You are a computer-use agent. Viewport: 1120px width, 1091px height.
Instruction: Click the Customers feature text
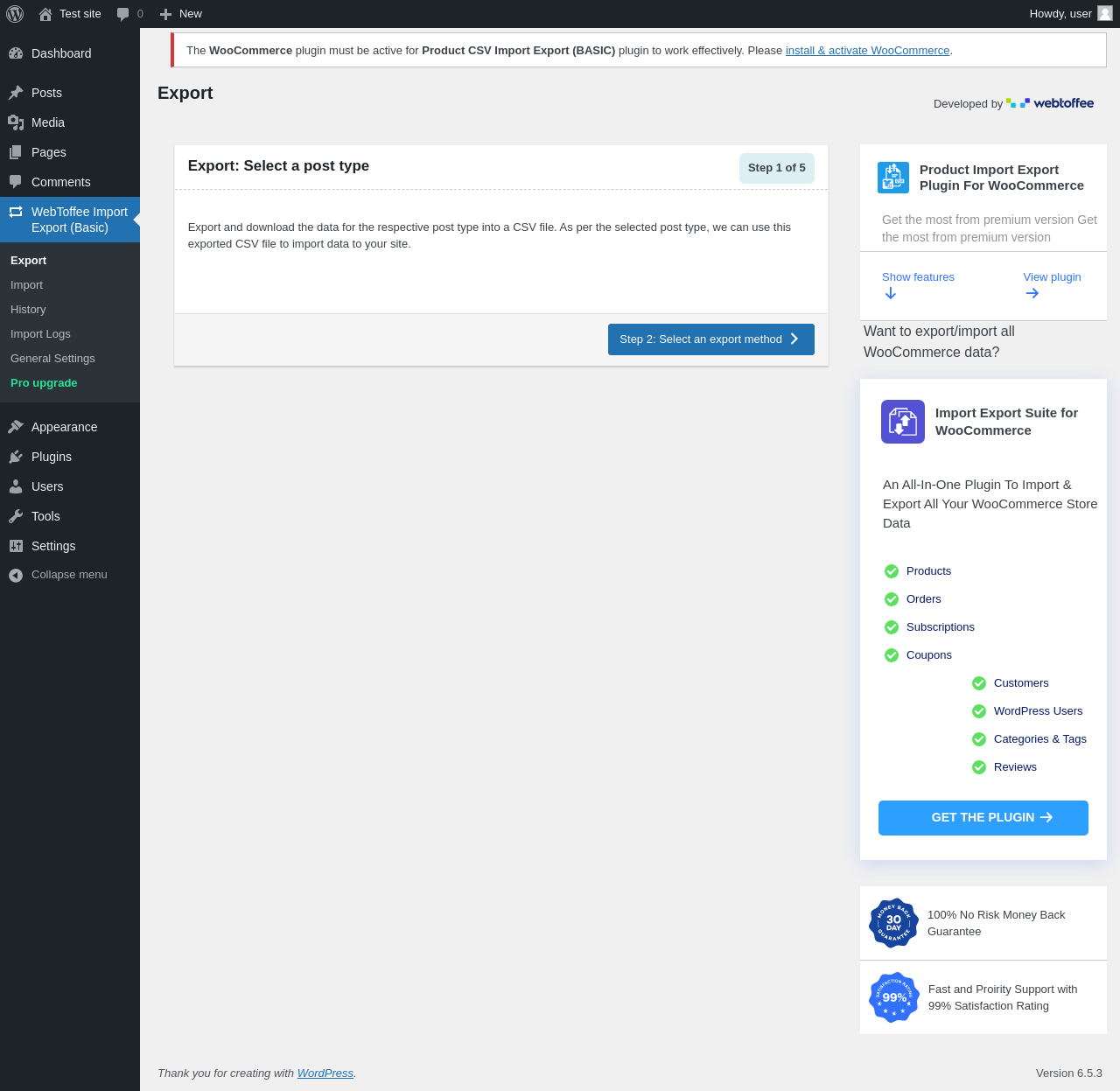click(1021, 683)
